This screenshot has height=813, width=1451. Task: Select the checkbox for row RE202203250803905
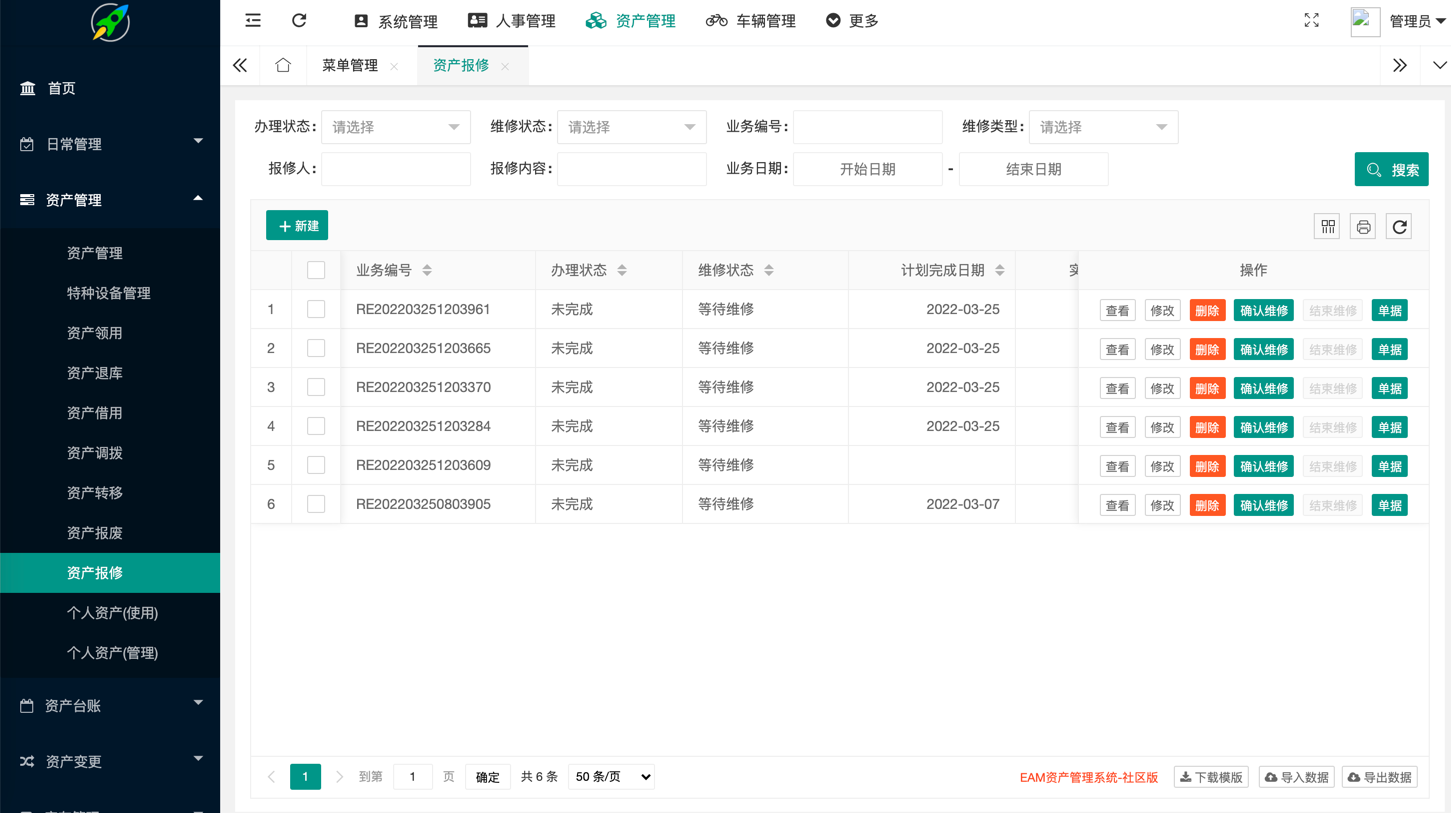[x=316, y=504]
